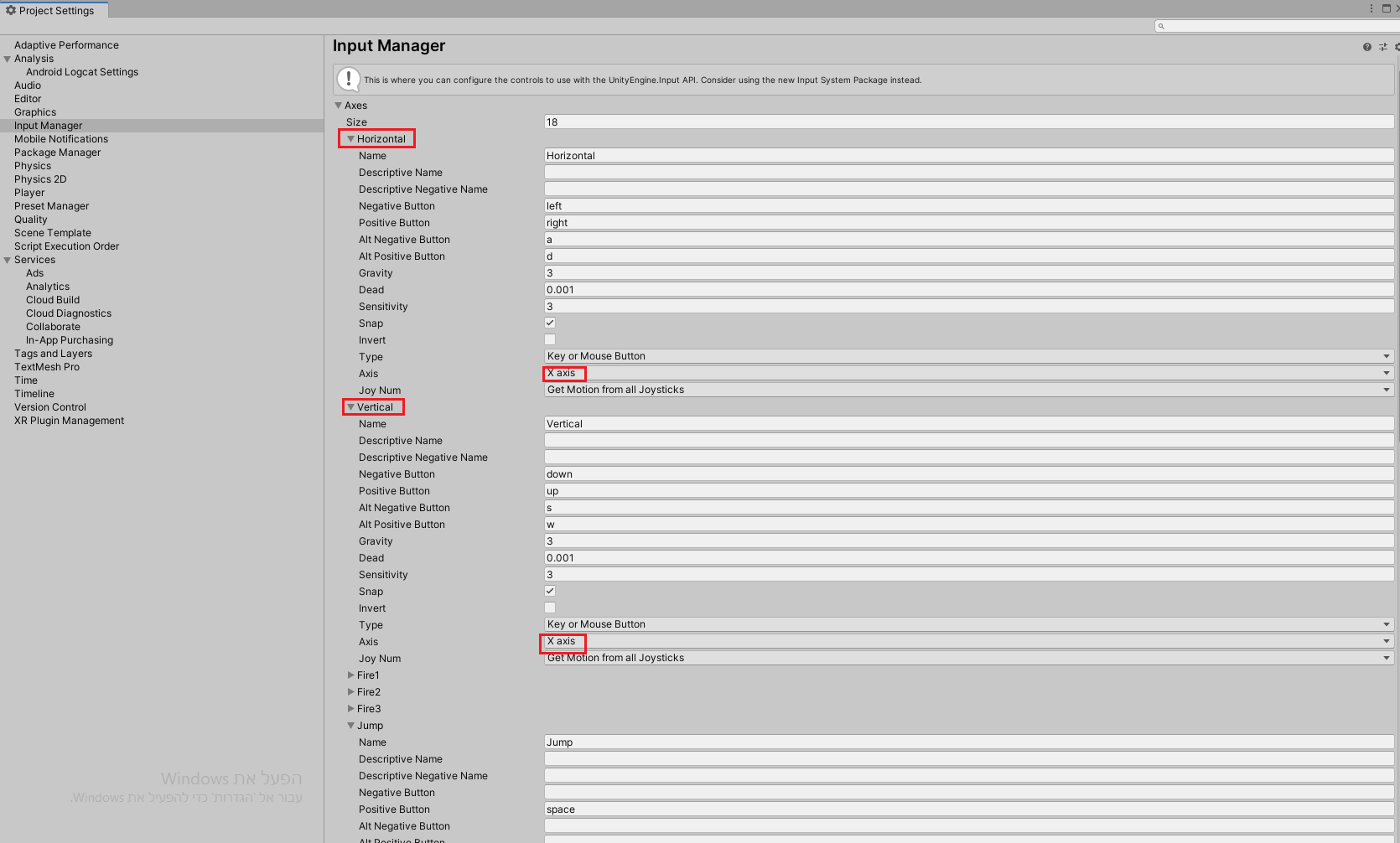
Task: Expand the Fire1 axis entry
Action: 351,675
